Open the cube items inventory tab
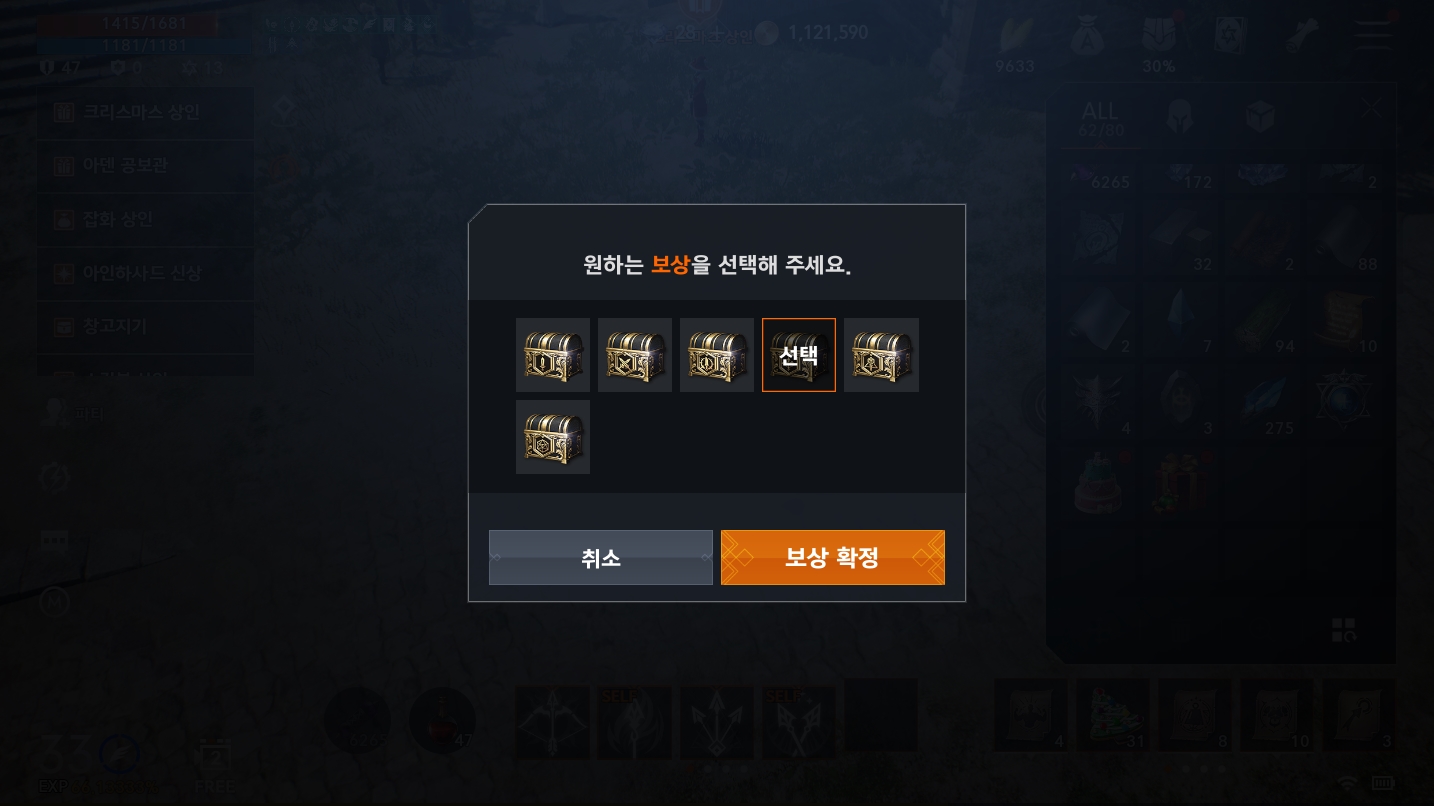1434x806 pixels. pos(1260,117)
